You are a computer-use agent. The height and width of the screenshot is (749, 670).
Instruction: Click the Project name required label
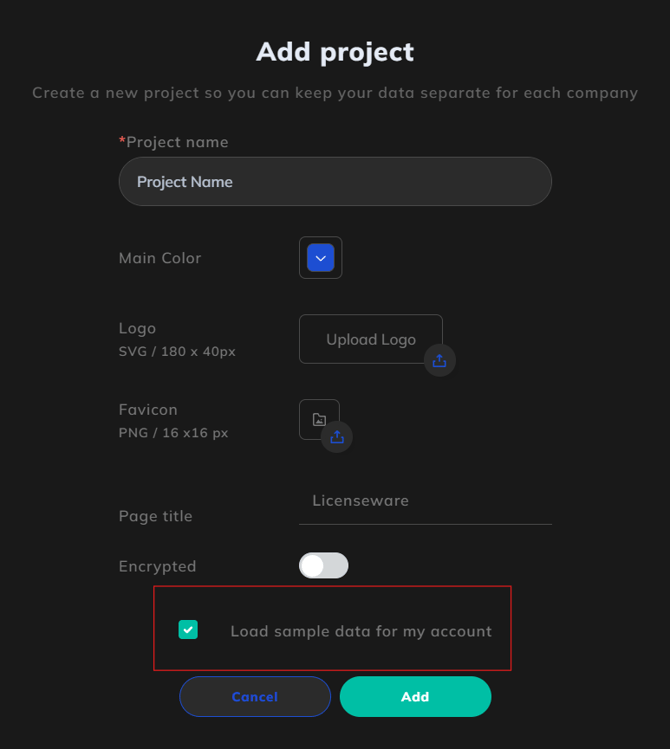coord(173,142)
